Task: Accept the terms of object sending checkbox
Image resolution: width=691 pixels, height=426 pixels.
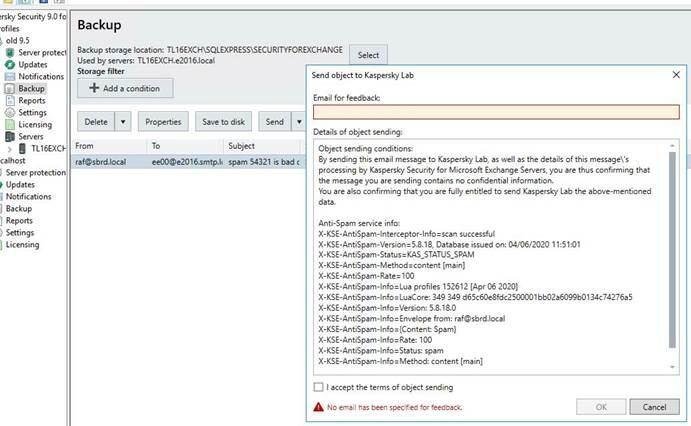Action: point(318,387)
